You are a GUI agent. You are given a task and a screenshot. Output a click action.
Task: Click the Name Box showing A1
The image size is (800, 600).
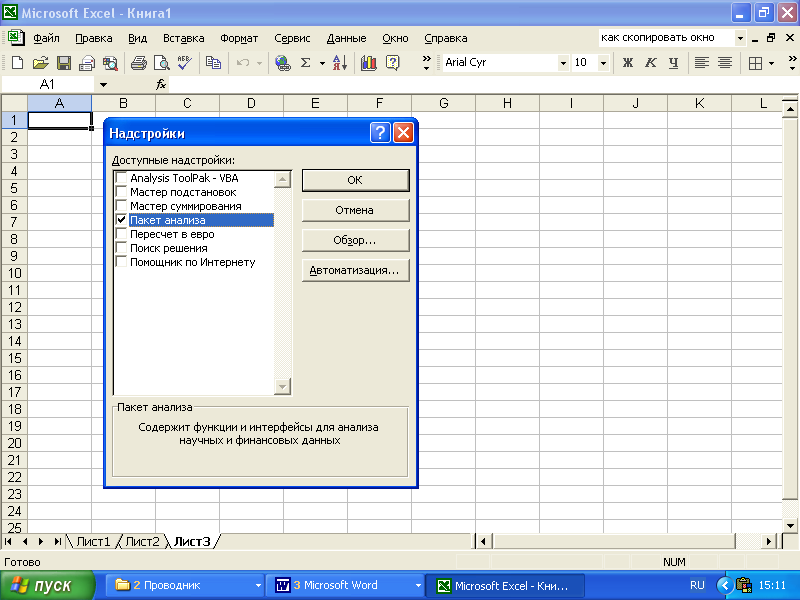click(49, 85)
